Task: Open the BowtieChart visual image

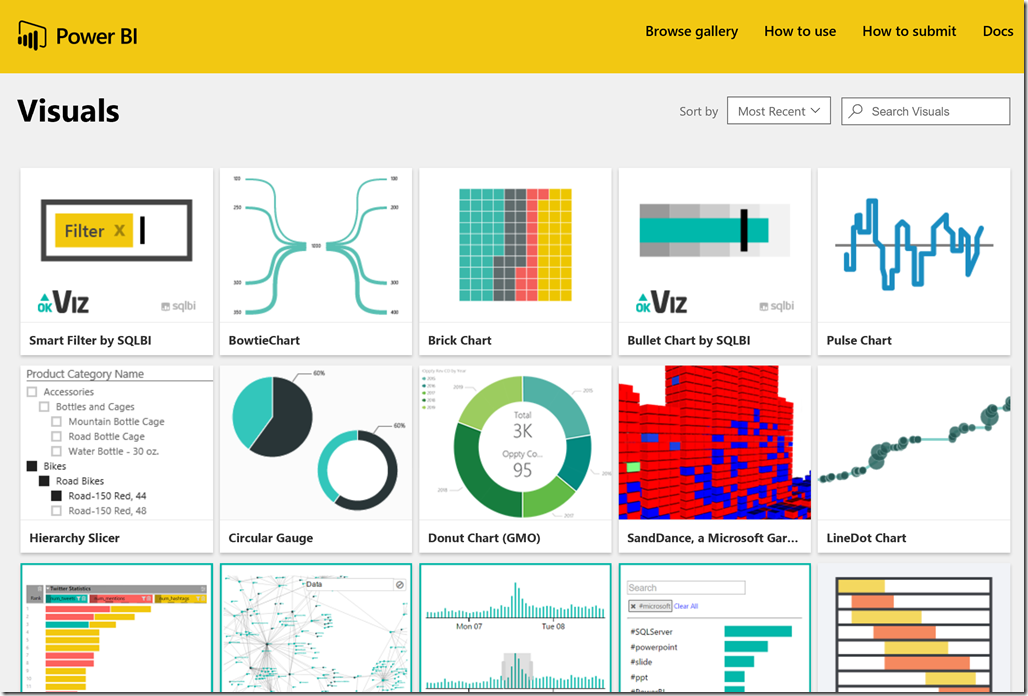Action: coord(316,245)
